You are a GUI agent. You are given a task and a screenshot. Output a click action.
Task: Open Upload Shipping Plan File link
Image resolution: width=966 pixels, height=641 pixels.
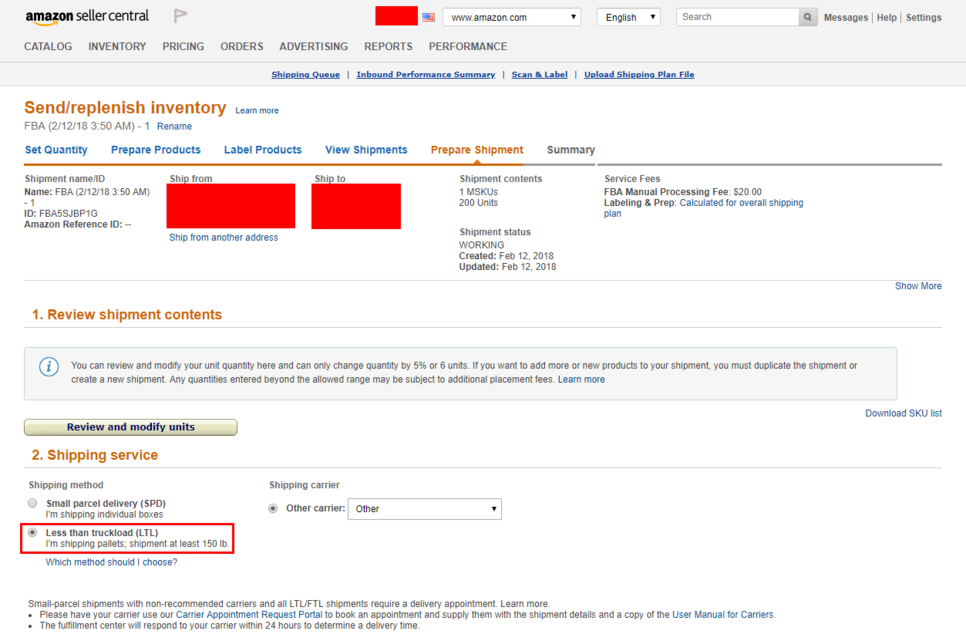[639, 75]
